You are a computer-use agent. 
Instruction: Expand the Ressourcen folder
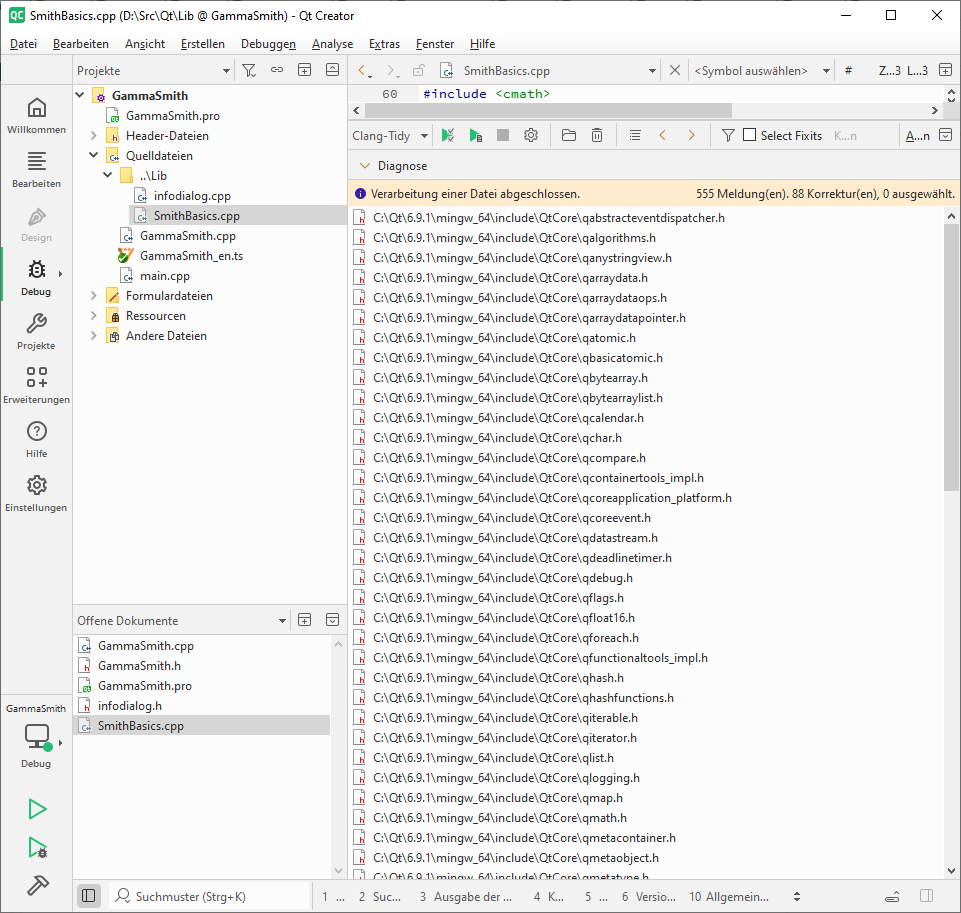pyautogui.click(x=94, y=316)
